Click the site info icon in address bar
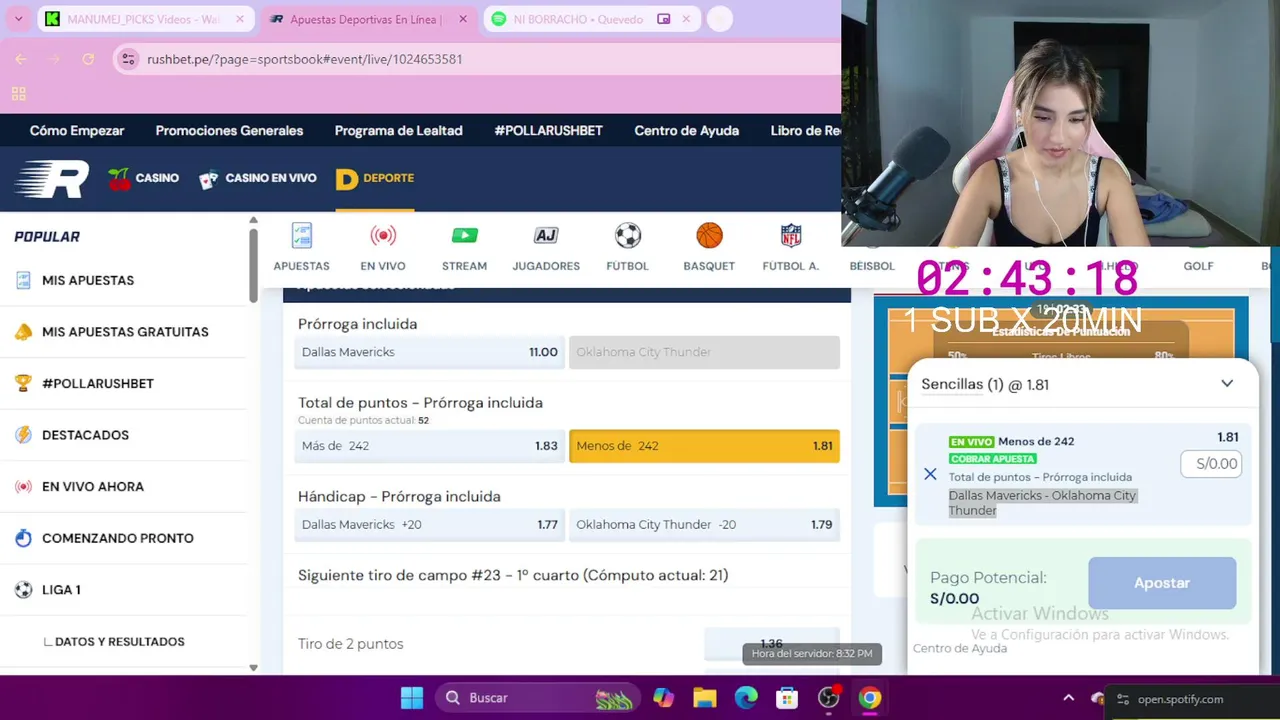The height and width of the screenshot is (720, 1280). pos(128,59)
